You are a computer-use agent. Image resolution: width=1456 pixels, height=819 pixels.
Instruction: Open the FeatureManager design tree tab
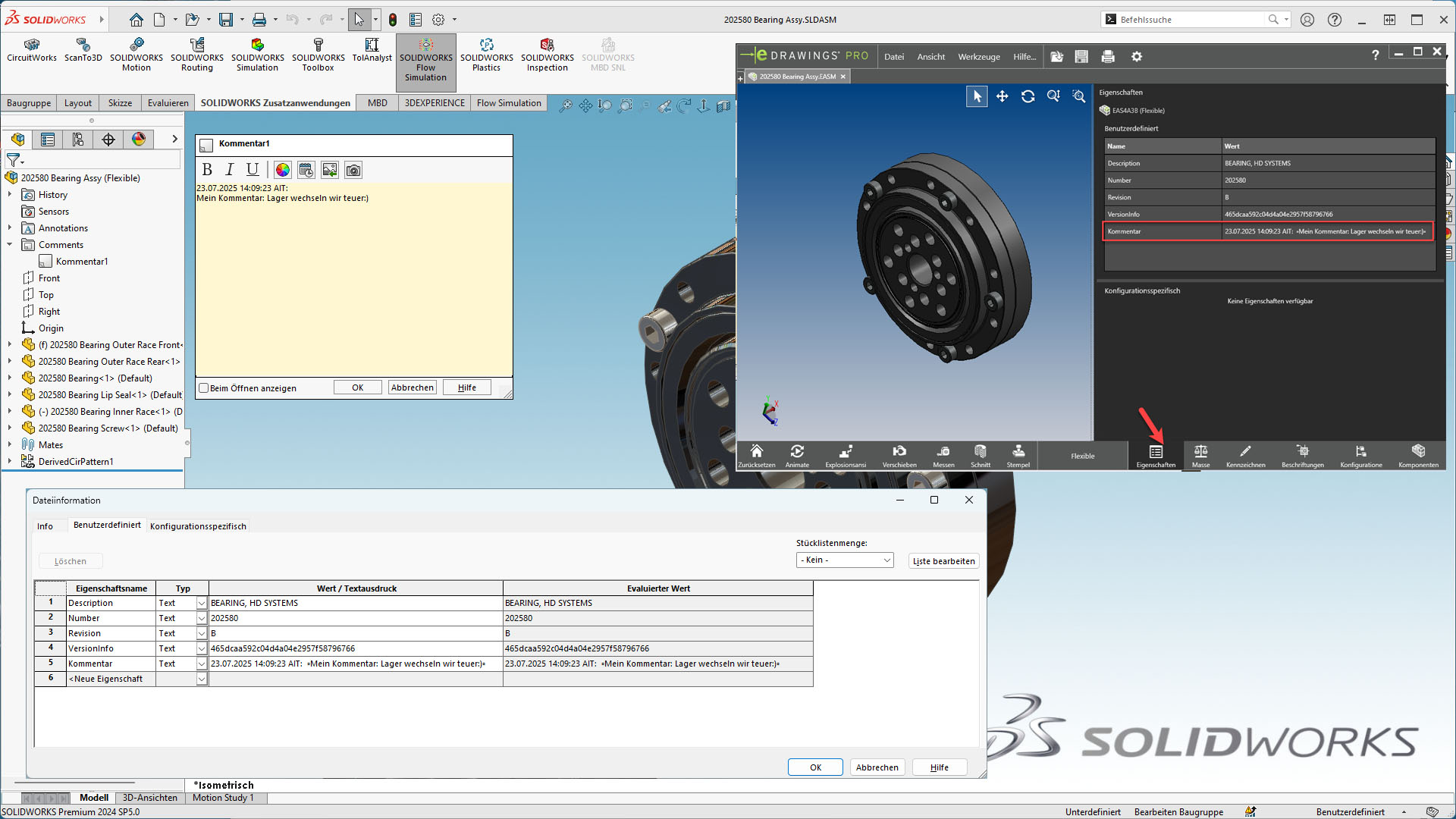pyautogui.click(x=18, y=140)
